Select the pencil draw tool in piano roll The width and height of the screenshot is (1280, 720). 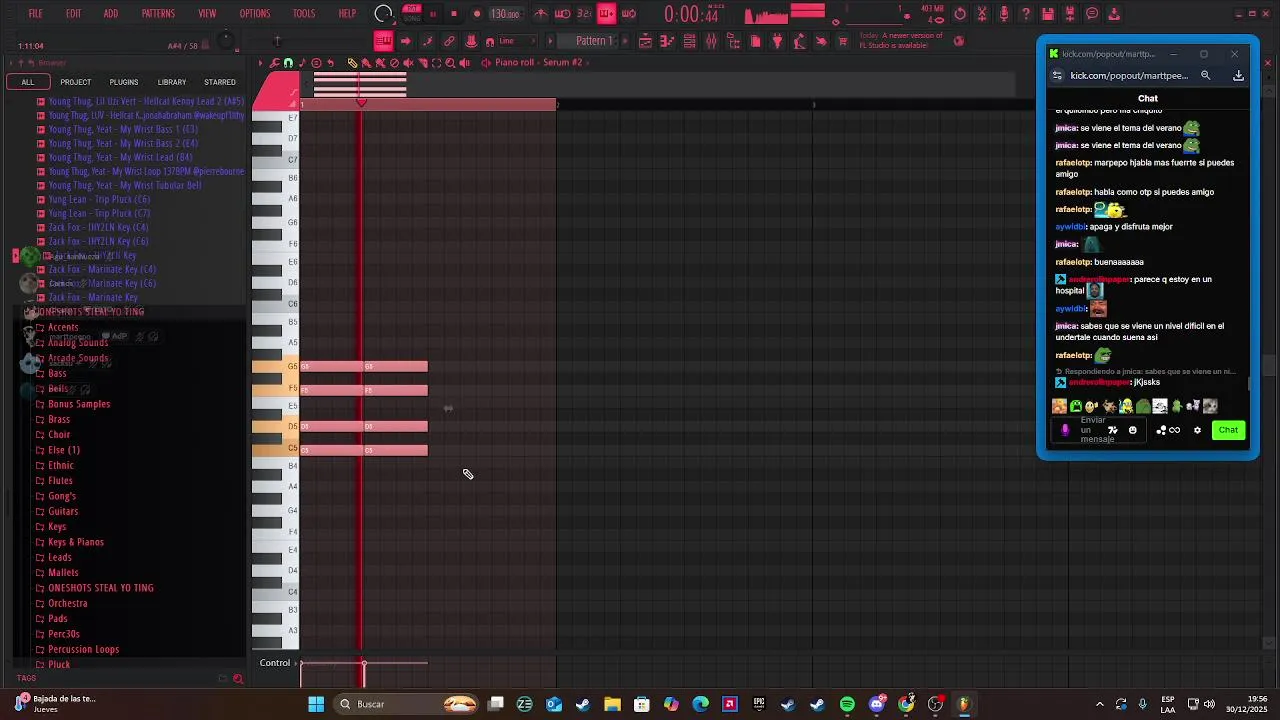(x=352, y=63)
